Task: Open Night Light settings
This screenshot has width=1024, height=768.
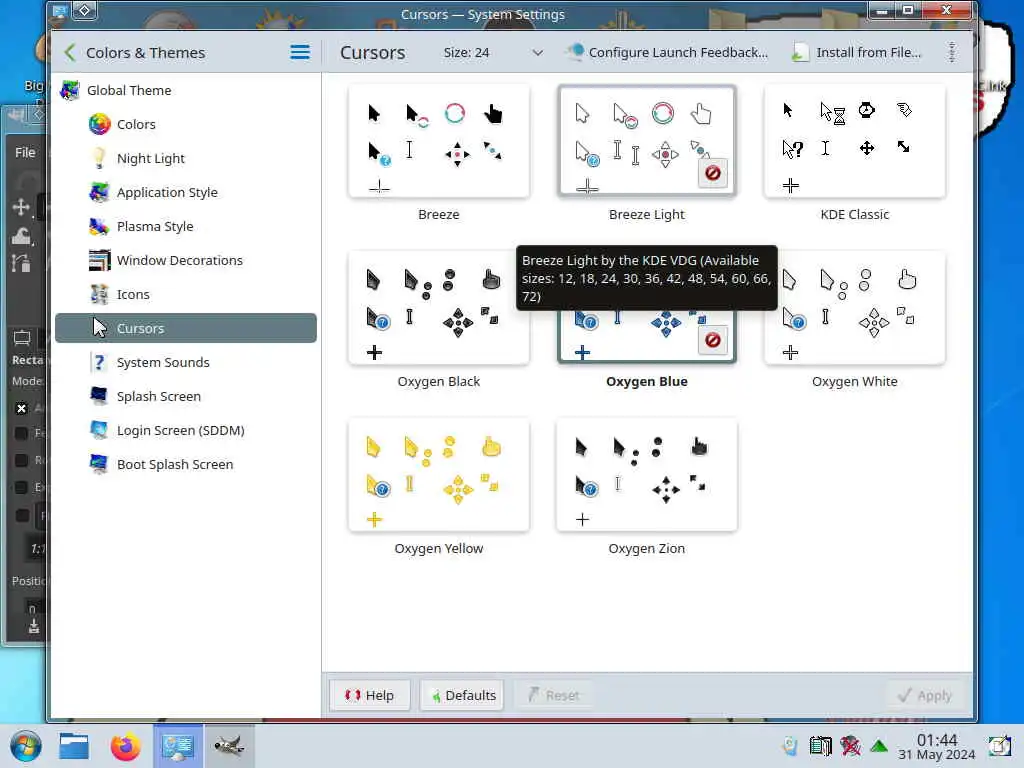Action: click(185, 158)
